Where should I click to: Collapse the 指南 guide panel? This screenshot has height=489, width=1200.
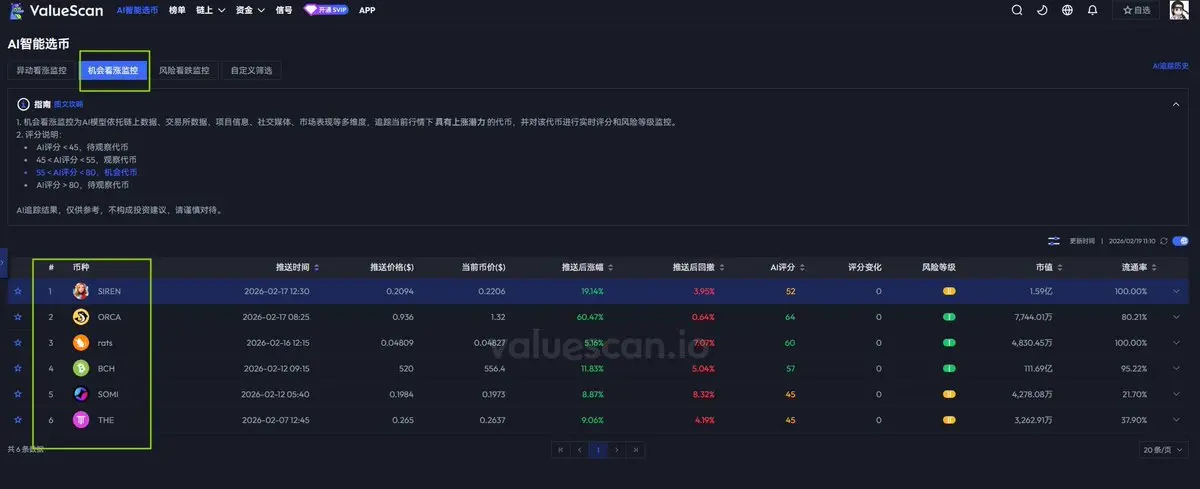click(1177, 104)
